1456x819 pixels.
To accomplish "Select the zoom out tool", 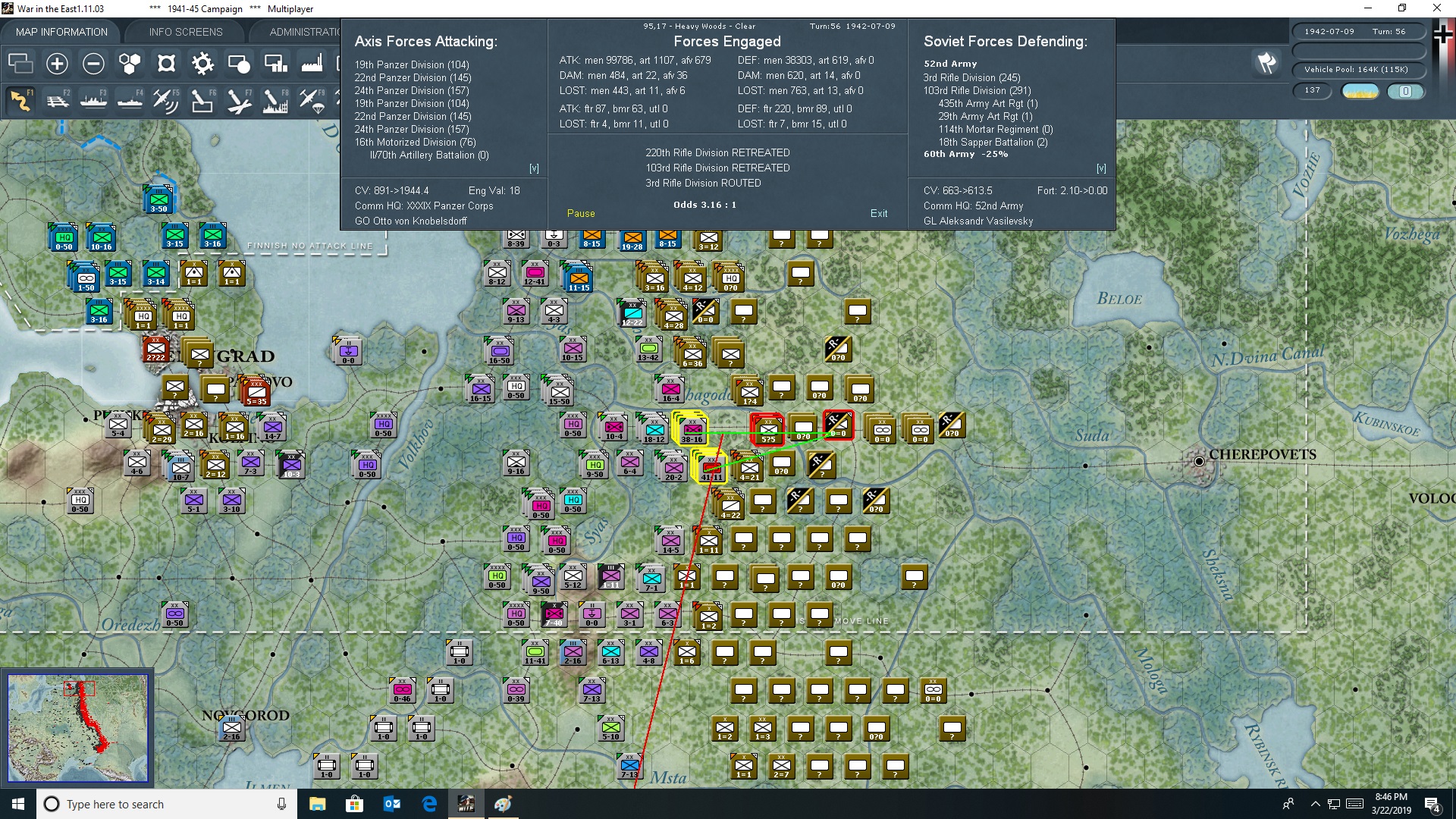I will [x=93, y=64].
